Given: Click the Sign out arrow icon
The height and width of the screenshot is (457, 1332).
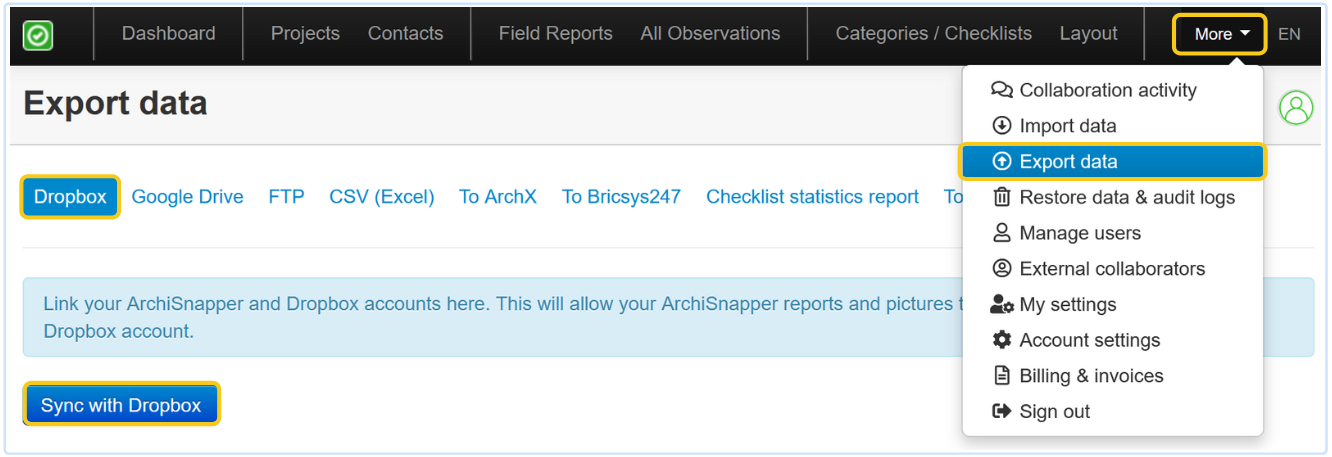Looking at the screenshot, I should [x=1001, y=411].
